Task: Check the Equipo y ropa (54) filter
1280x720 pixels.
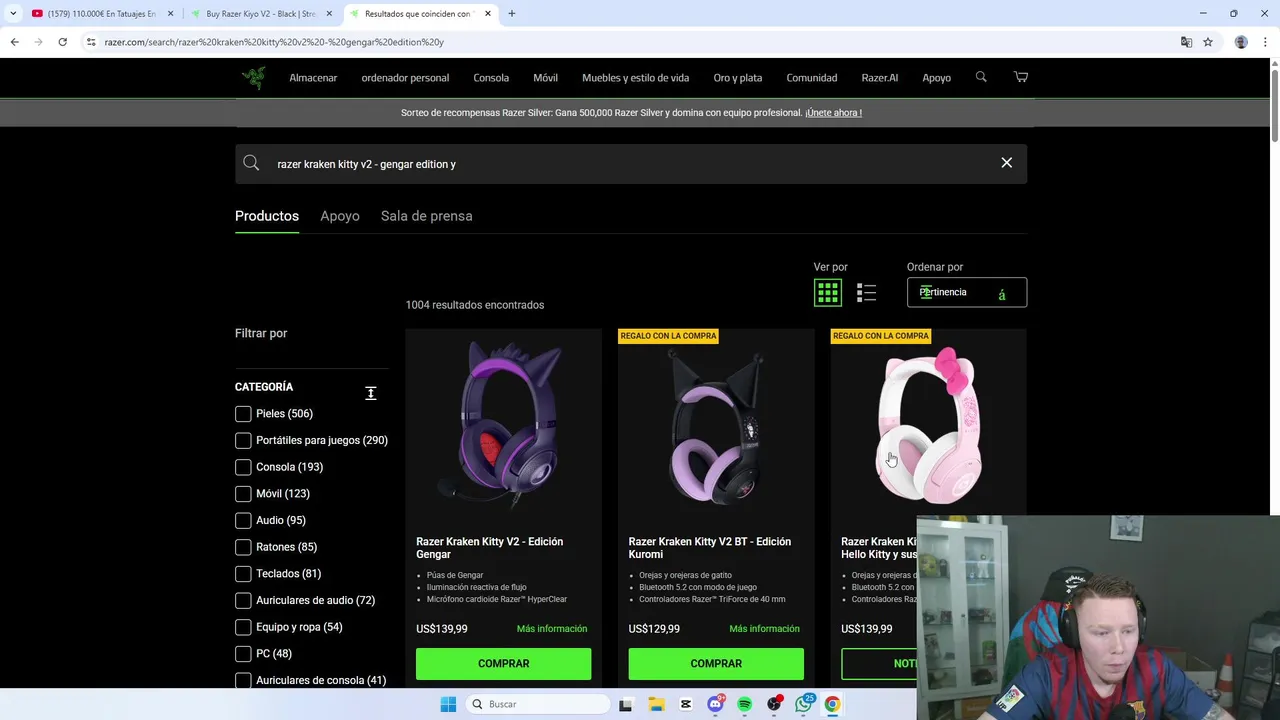Action: (x=243, y=627)
